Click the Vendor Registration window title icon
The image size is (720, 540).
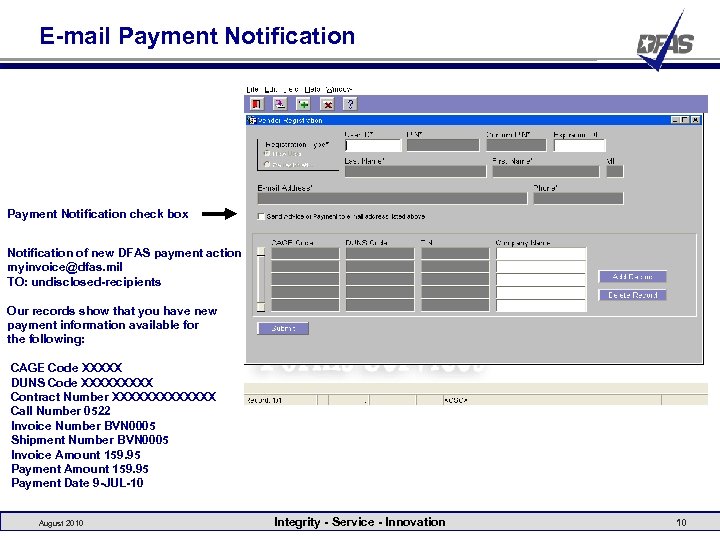pyautogui.click(x=252, y=120)
